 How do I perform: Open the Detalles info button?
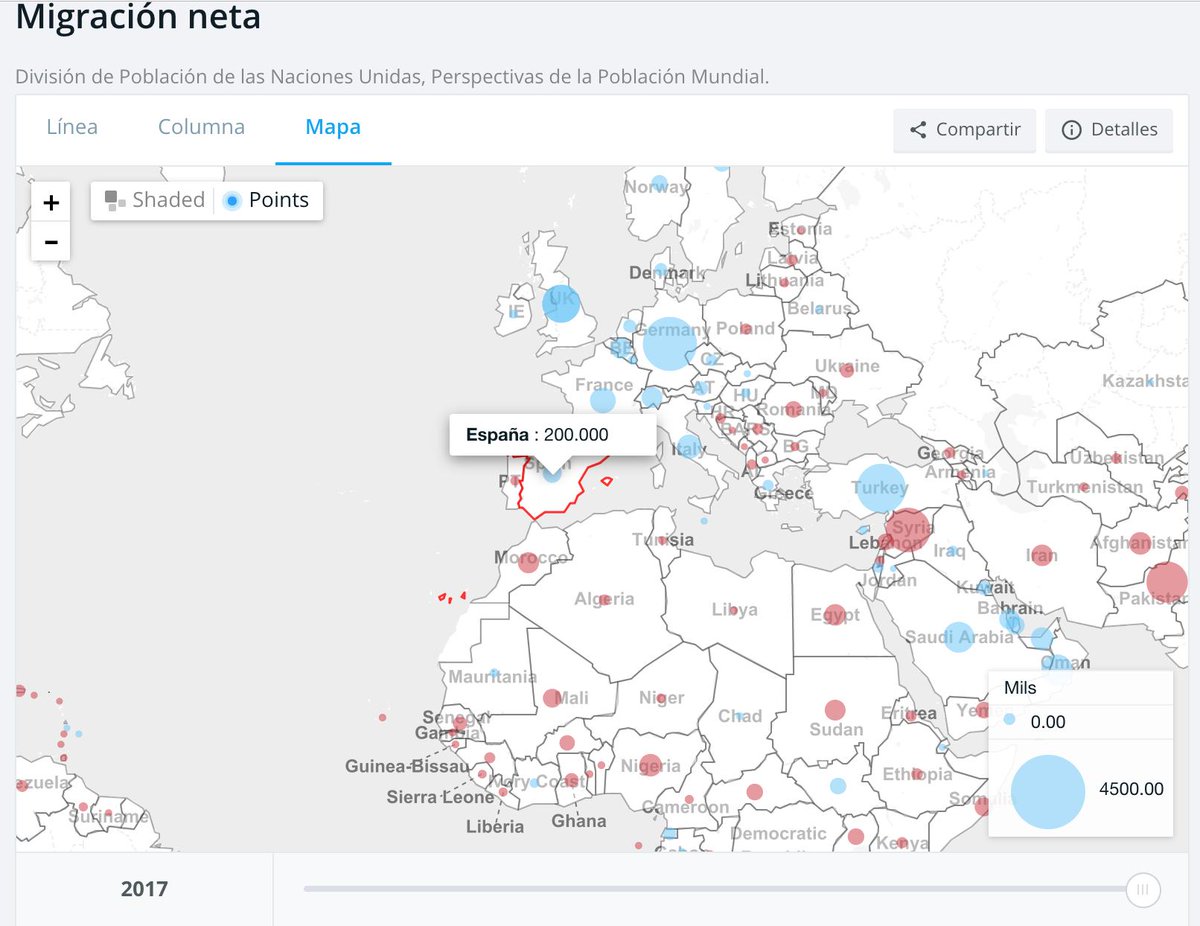(1109, 130)
